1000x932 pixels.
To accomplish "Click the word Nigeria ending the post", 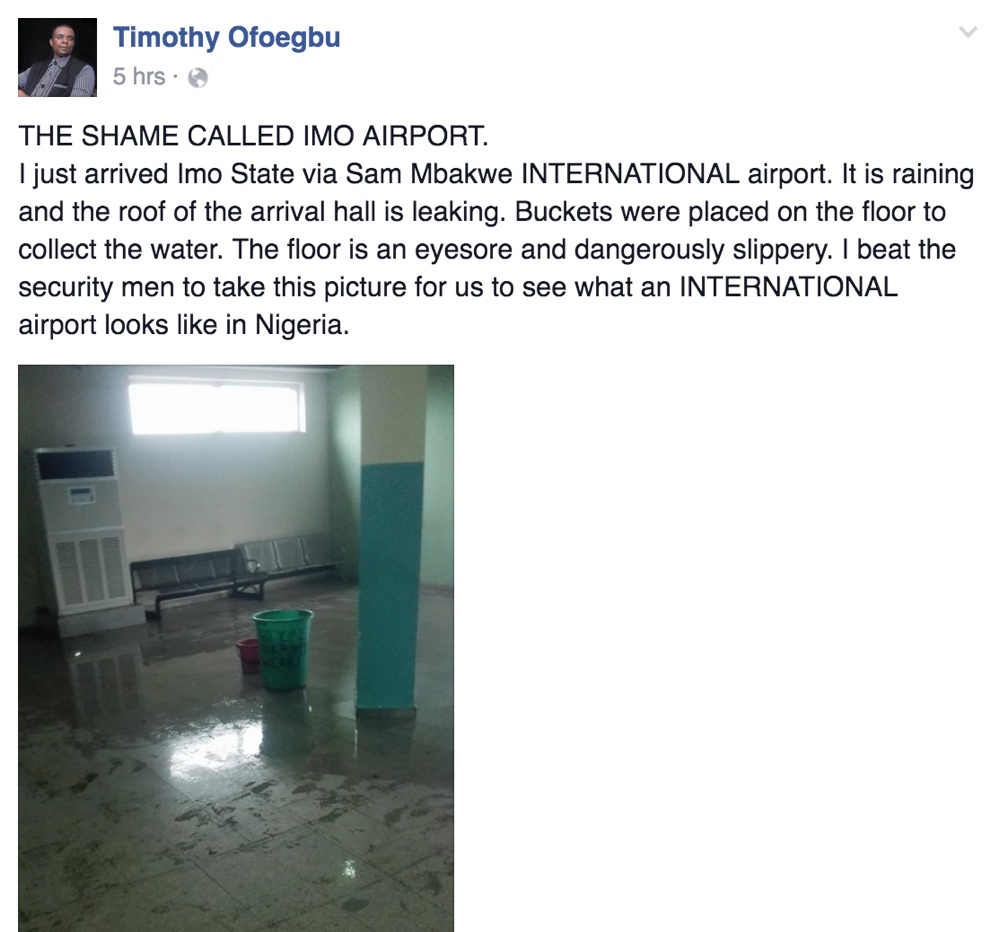I will point(302,325).
